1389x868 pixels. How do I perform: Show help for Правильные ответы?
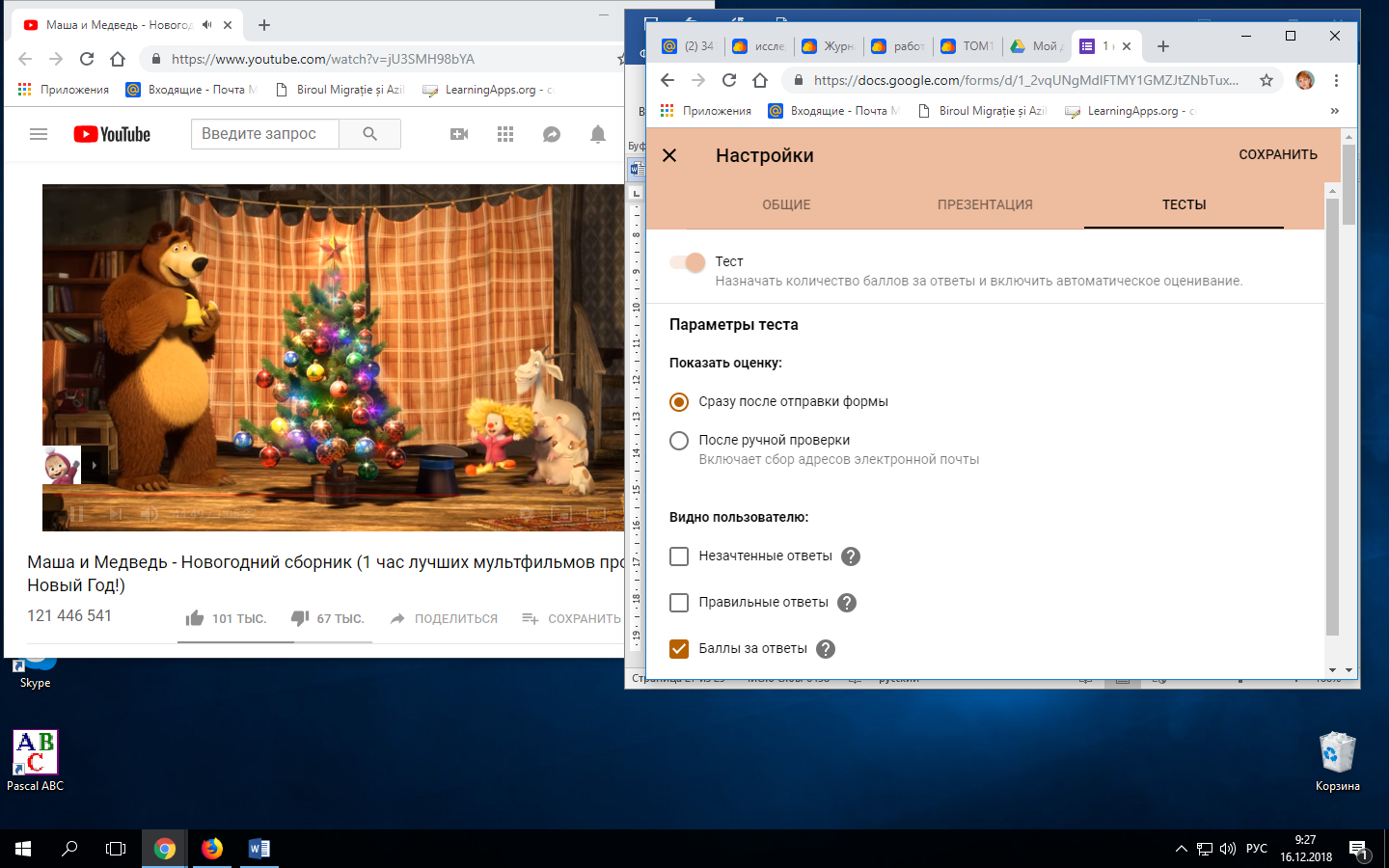tap(847, 603)
